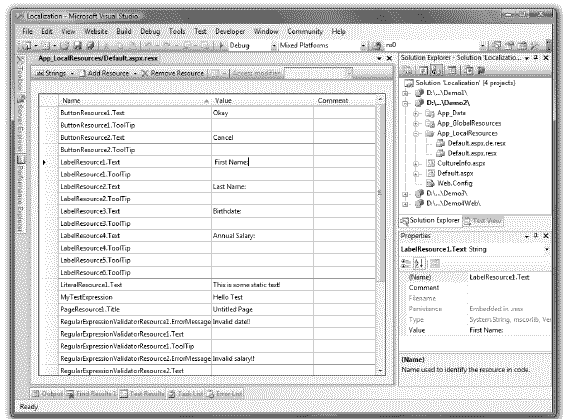
Task: Open the Tools menu
Action: coord(177,32)
